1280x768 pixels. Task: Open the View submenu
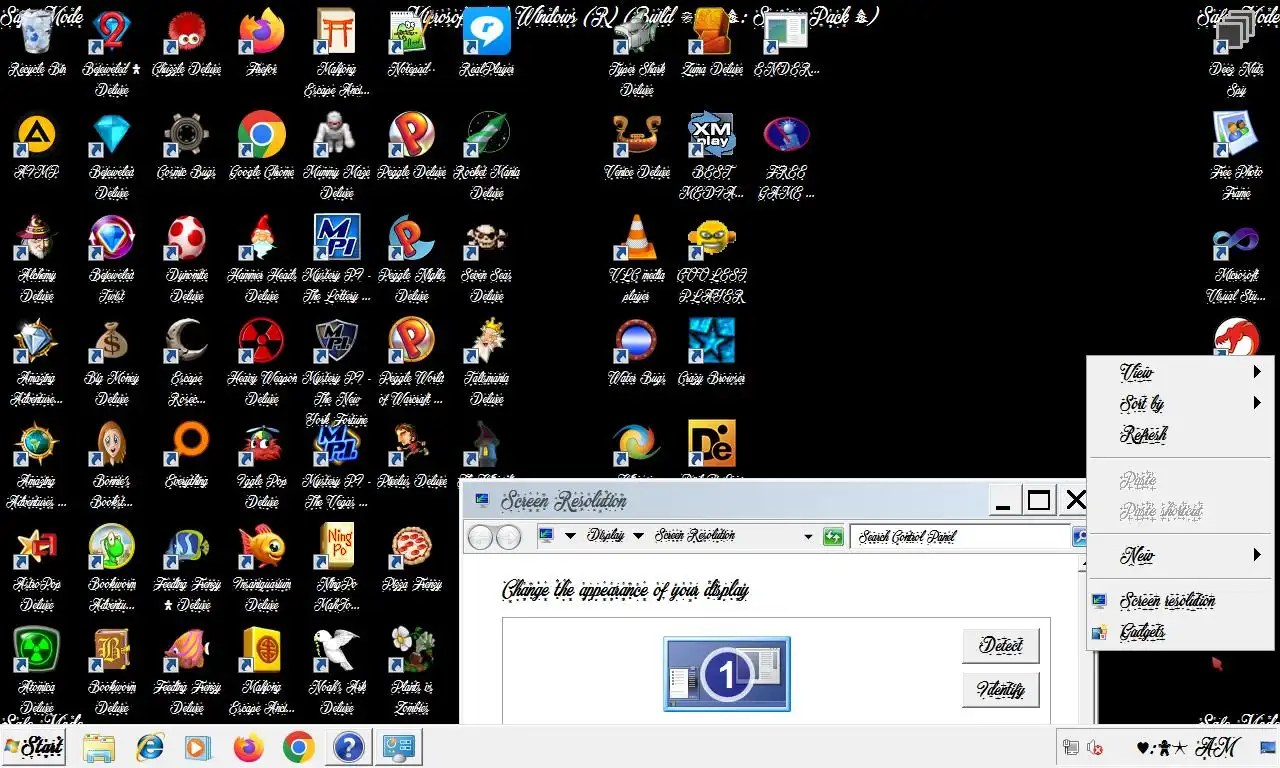tap(1180, 372)
